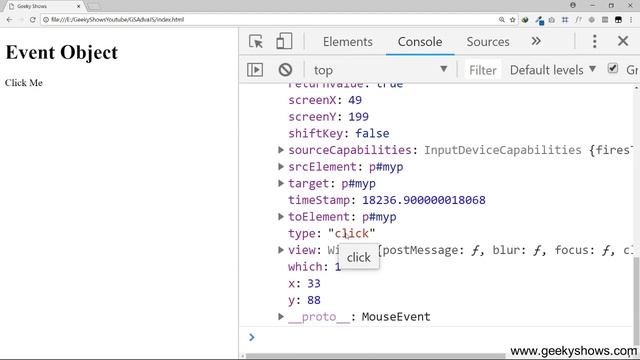Expand the target property

[x=281, y=183]
